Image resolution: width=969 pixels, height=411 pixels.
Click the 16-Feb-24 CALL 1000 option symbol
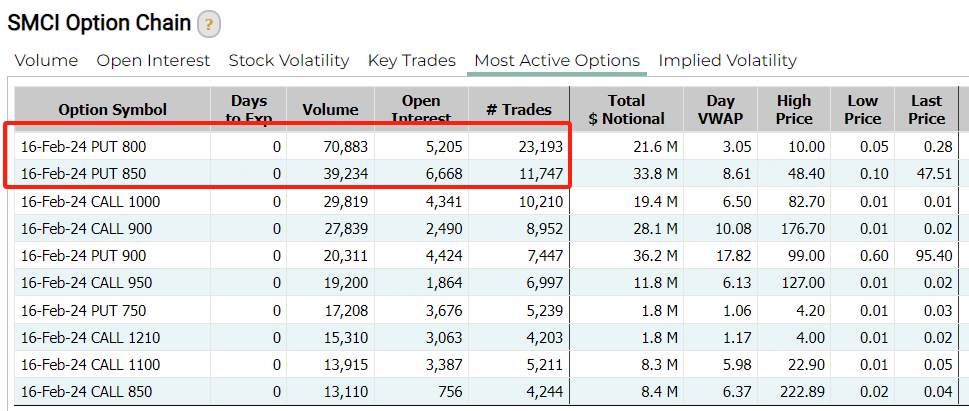(x=90, y=201)
